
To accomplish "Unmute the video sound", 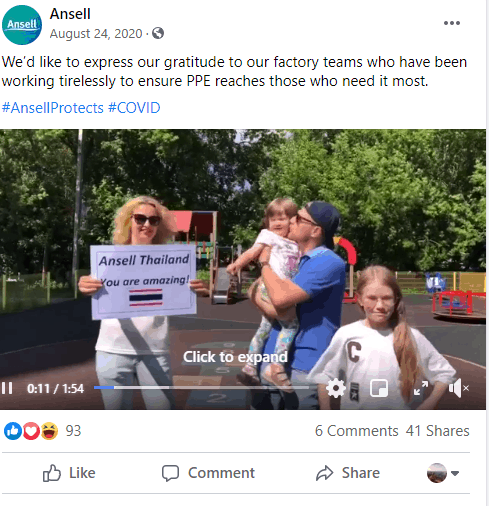I will (x=459, y=388).
